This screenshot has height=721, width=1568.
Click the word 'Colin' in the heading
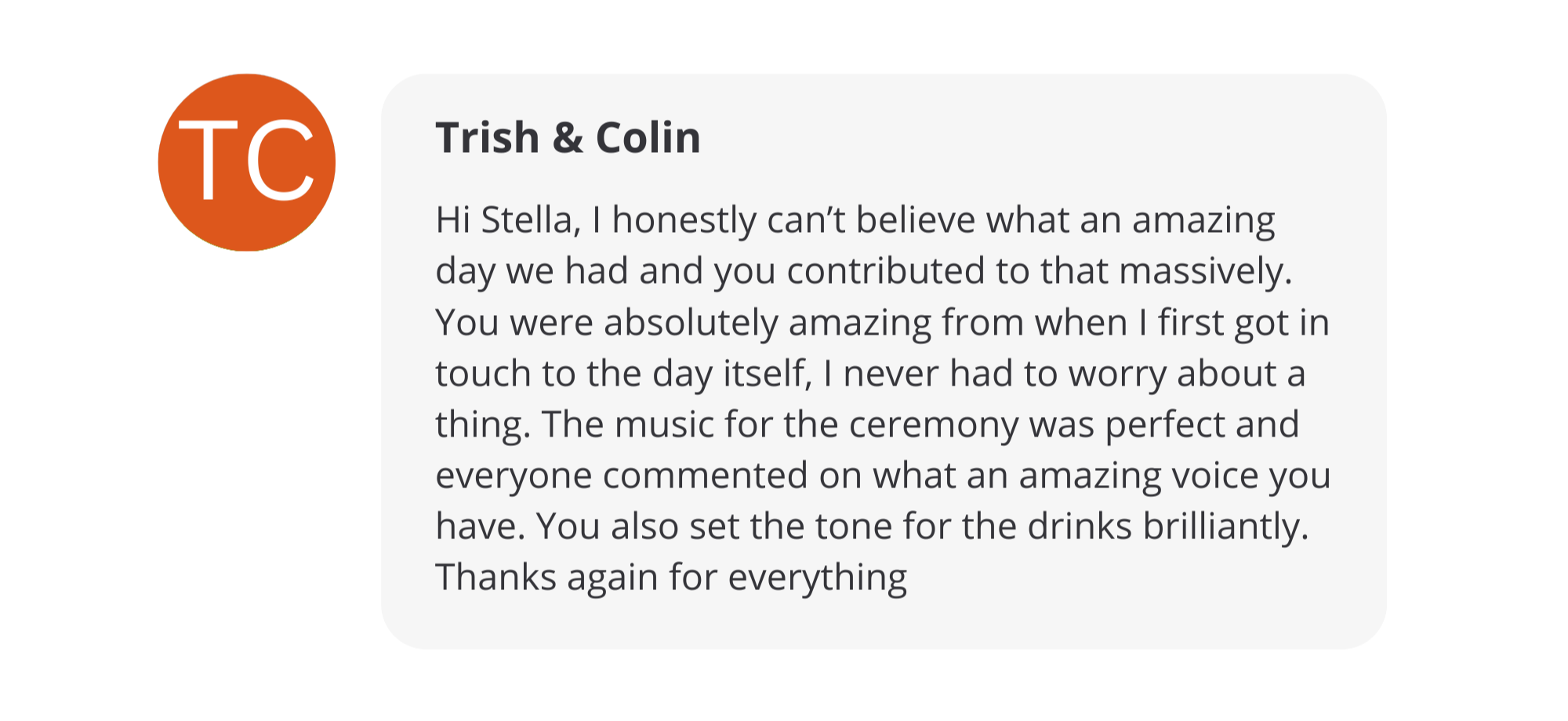tap(648, 138)
